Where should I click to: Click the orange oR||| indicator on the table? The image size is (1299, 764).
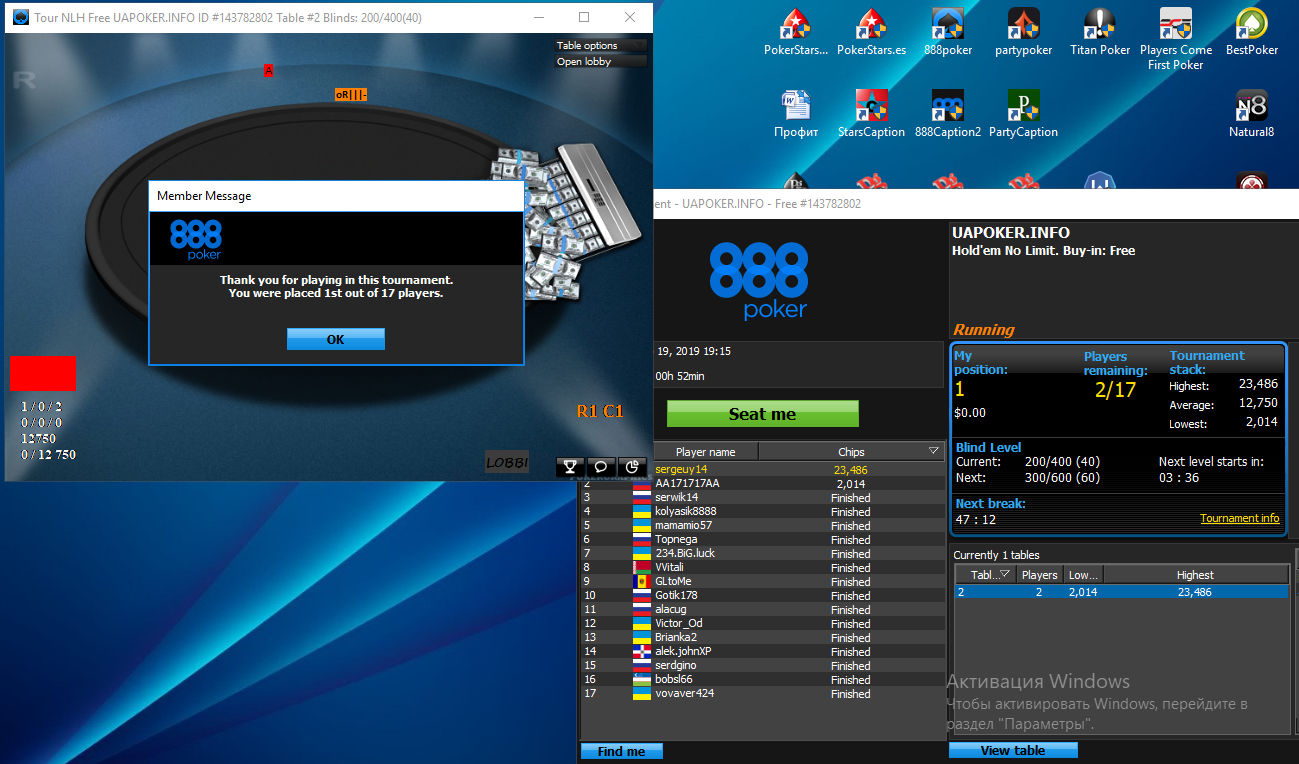coord(351,94)
